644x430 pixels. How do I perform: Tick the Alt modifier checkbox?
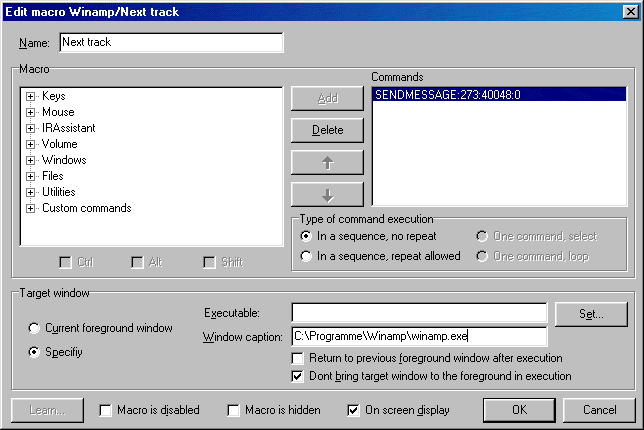(x=137, y=262)
